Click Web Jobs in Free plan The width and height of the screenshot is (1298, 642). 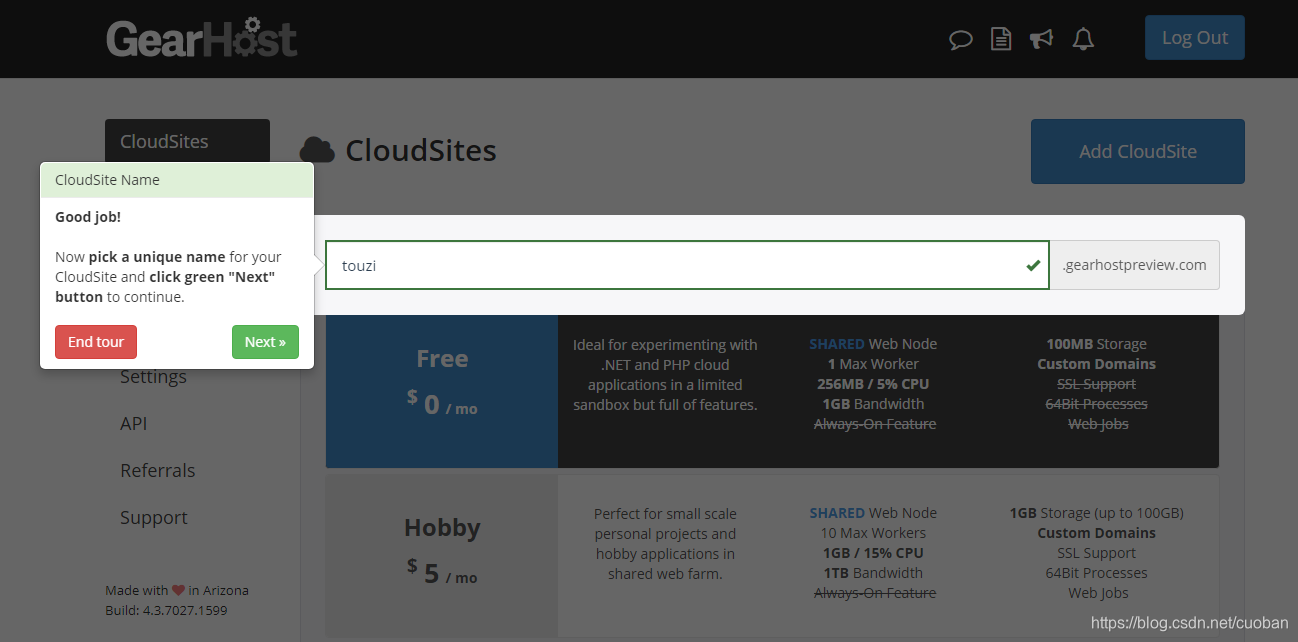pyautogui.click(x=1098, y=424)
